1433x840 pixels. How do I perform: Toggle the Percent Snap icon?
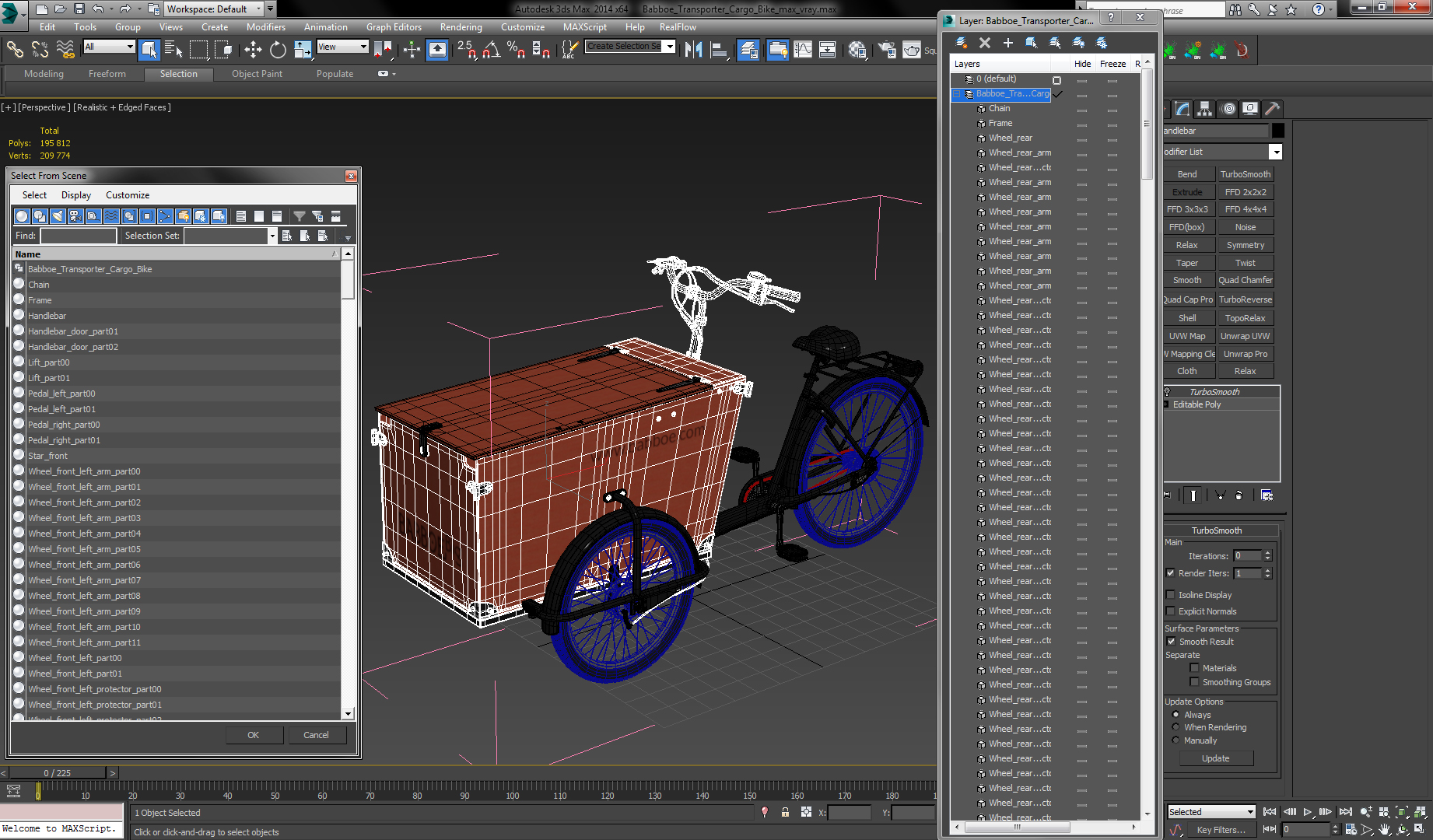[516, 50]
